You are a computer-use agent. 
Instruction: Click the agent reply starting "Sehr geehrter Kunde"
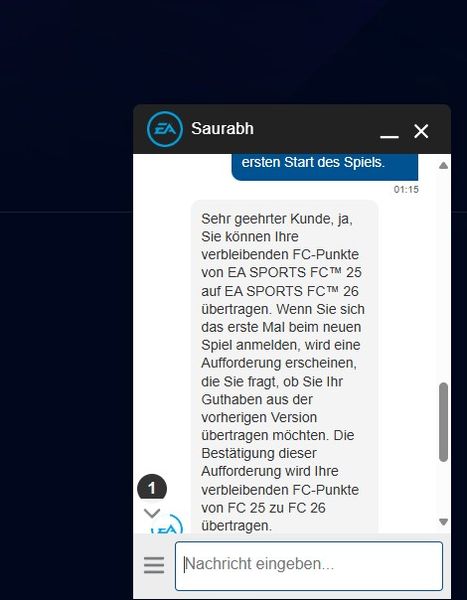click(284, 367)
